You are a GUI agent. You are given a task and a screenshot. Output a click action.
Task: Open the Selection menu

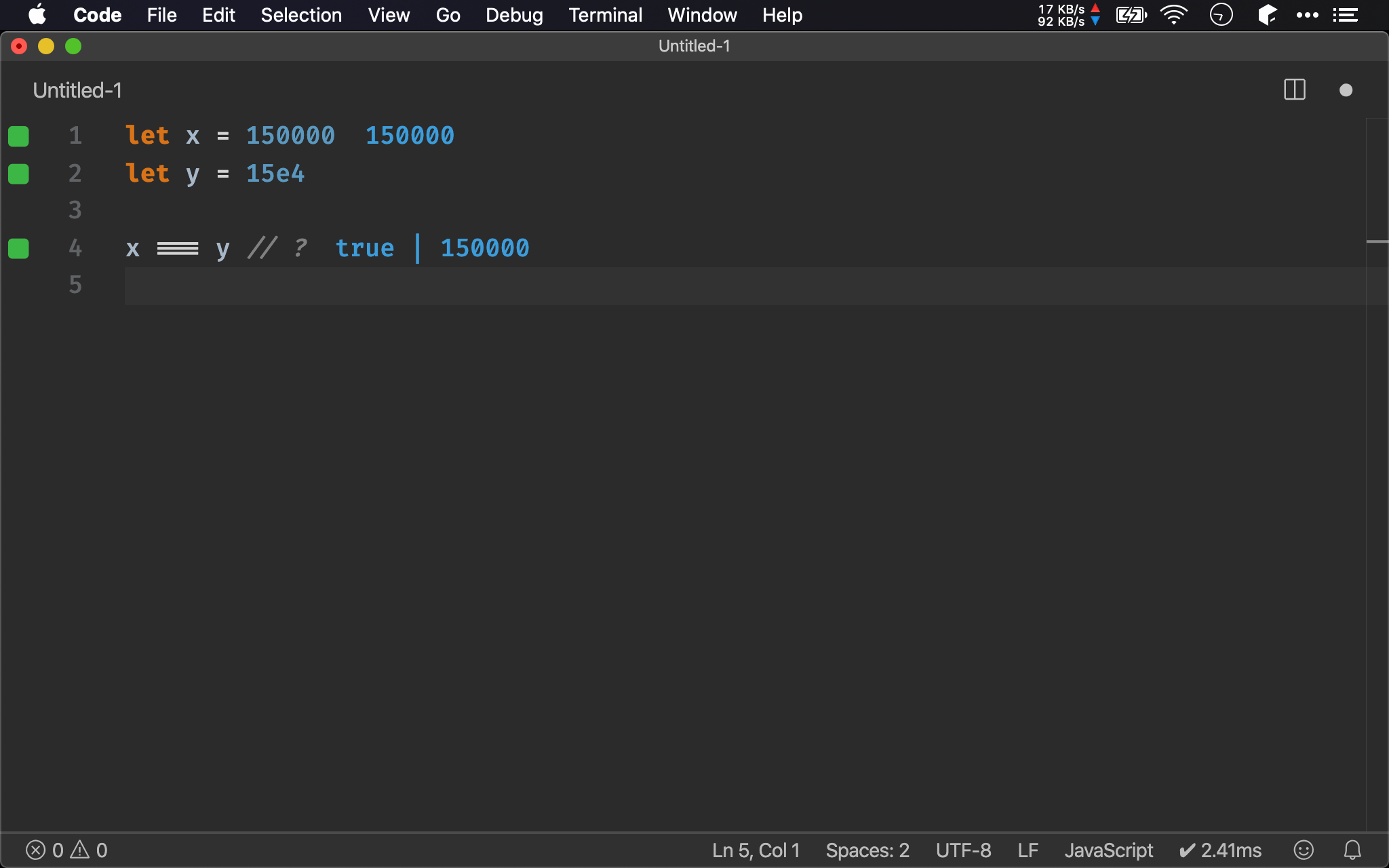pos(301,15)
